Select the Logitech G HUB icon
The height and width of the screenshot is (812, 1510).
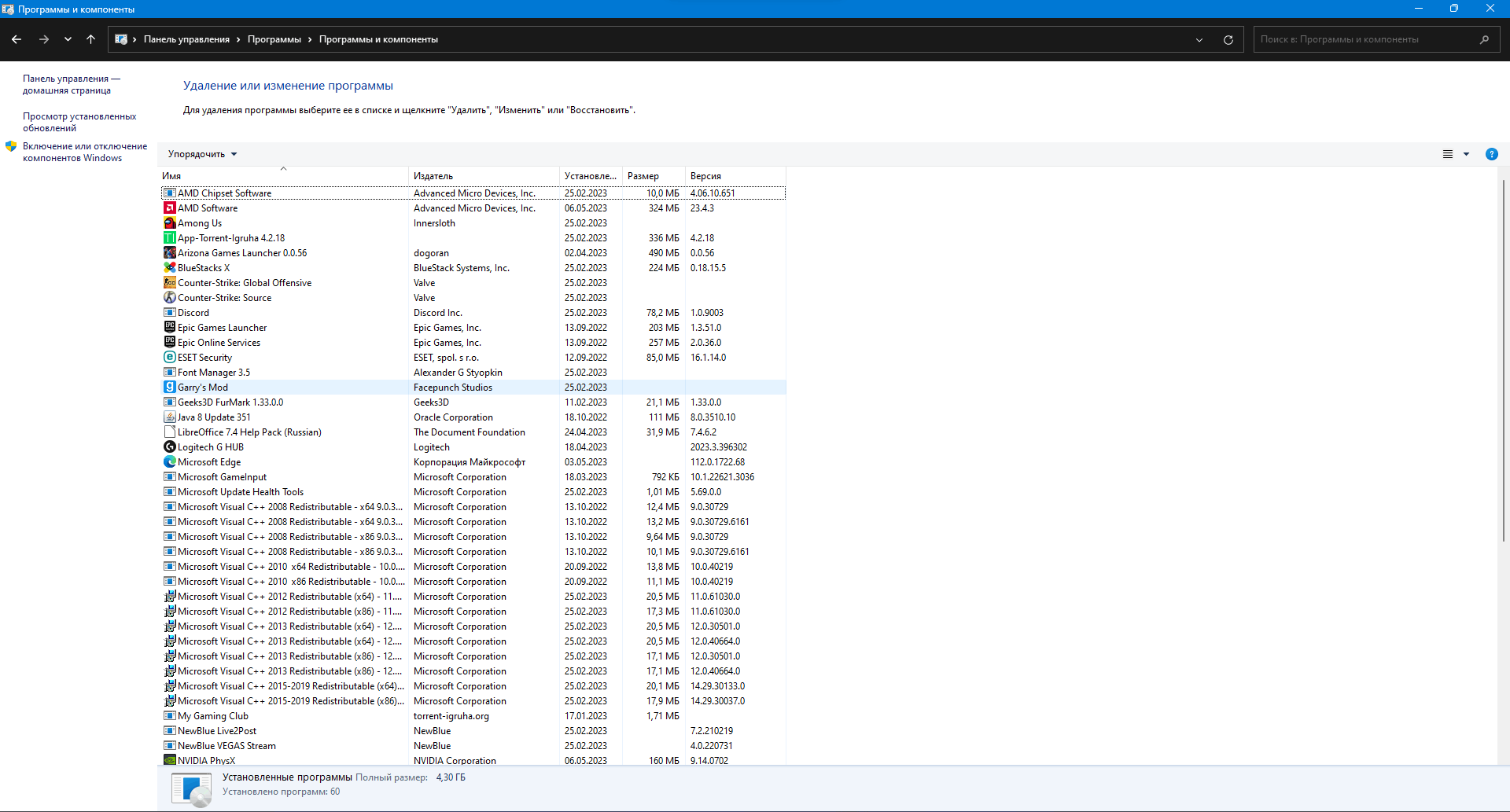click(169, 447)
